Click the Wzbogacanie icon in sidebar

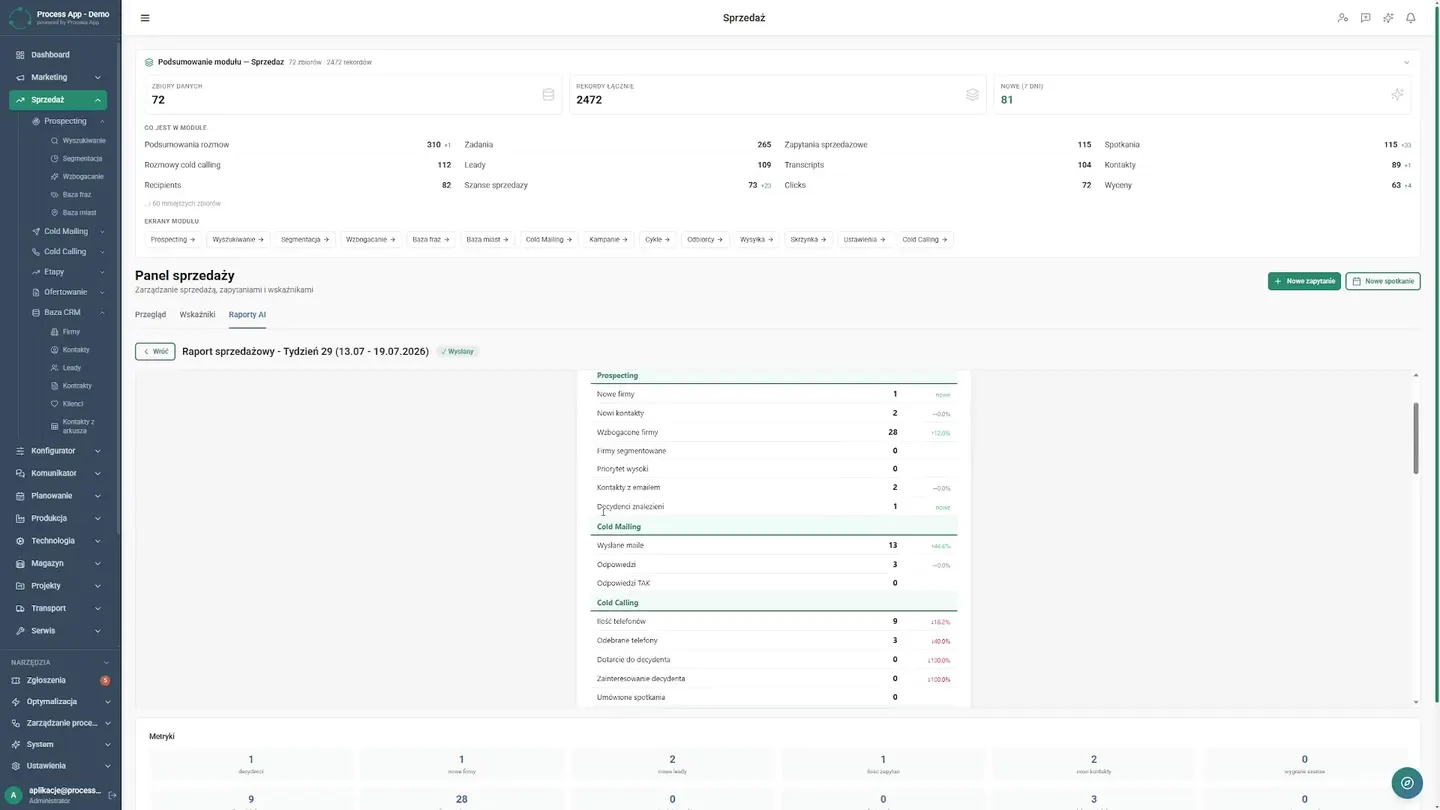[x=55, y=177]
